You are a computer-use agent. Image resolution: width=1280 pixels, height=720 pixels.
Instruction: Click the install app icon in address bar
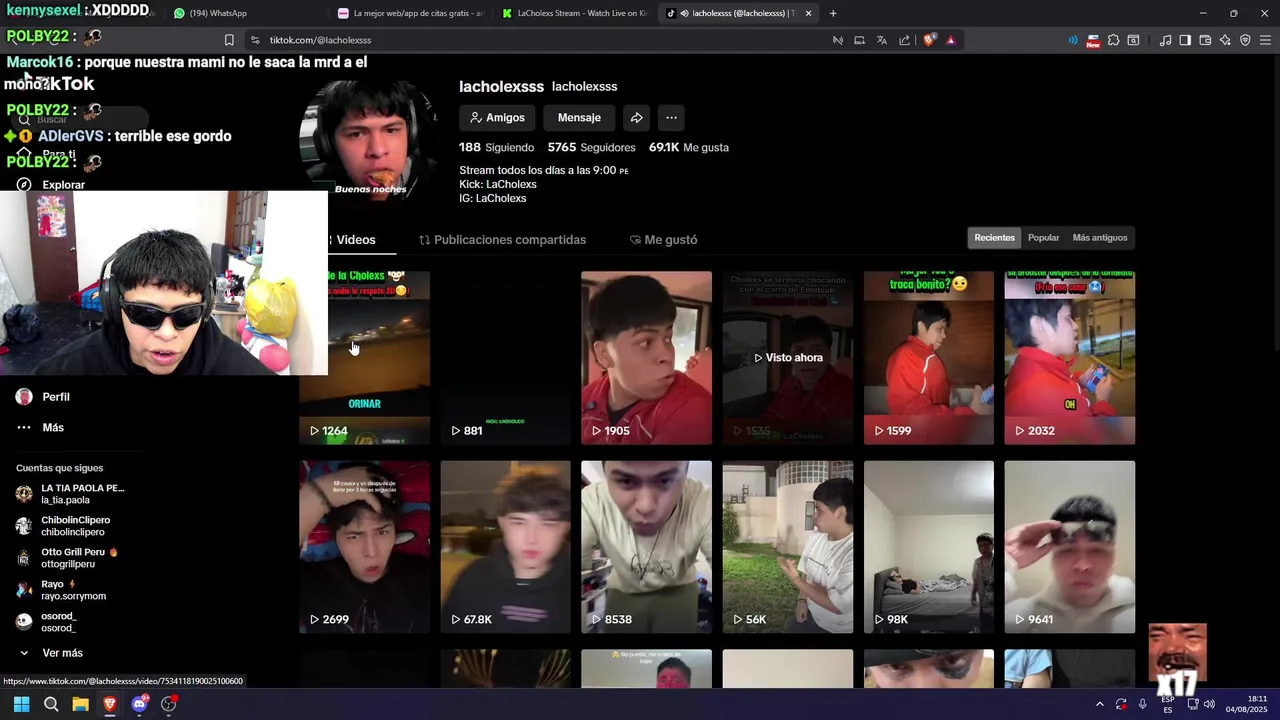pos(859,40)
